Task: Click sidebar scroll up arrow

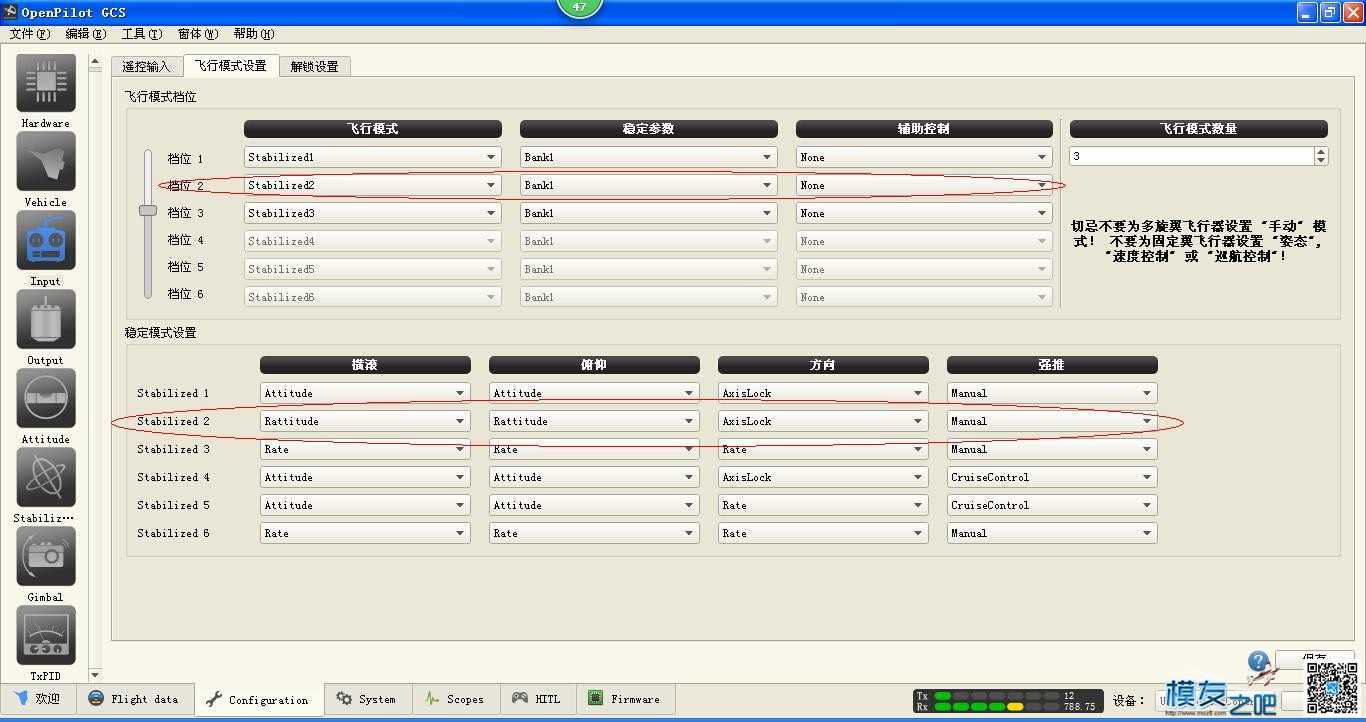Action: click(95, 62)
